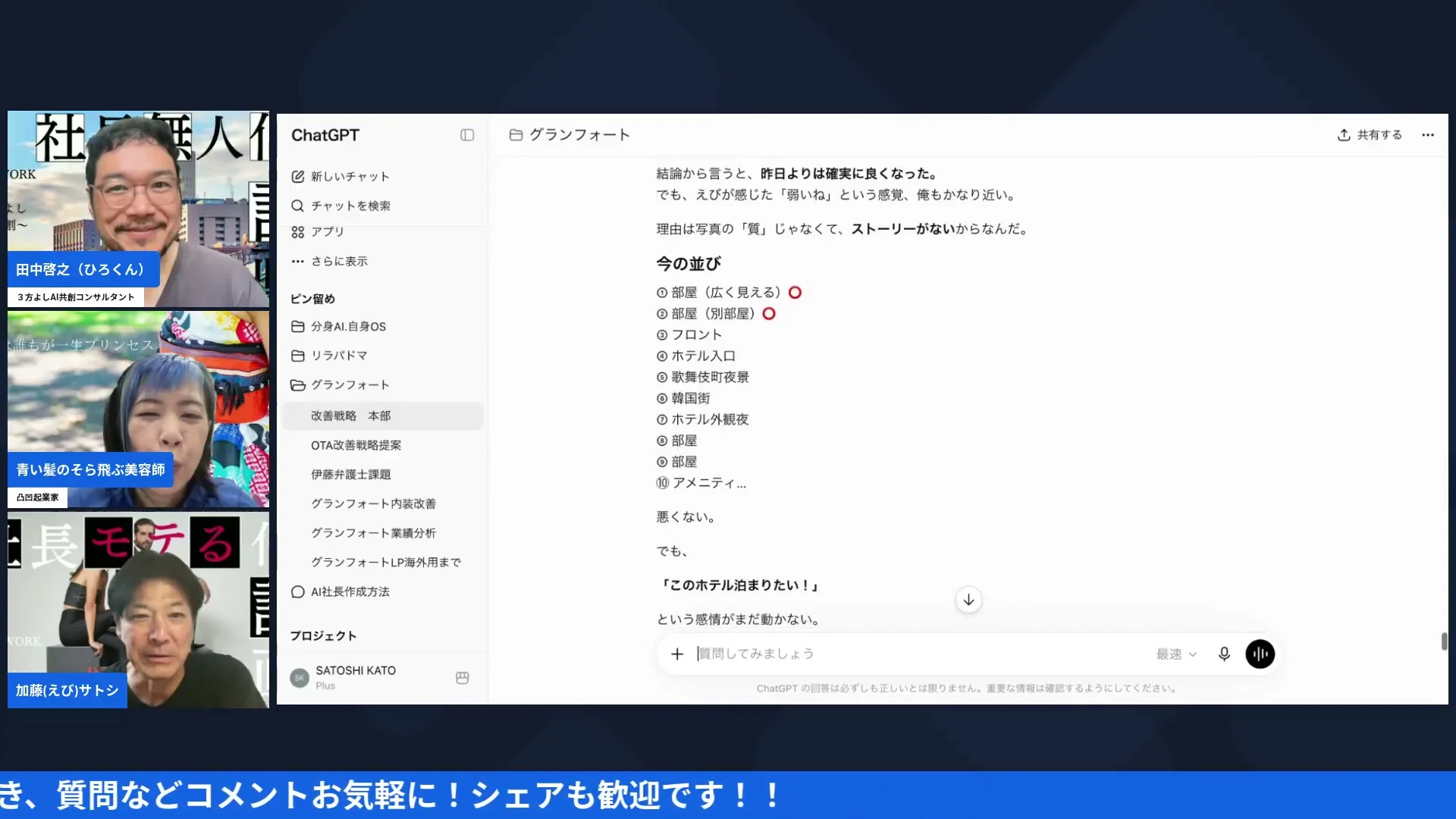Click the icon beside SATOSHI KATO's name
Image resolution: width=1456 pixels, height=819 pixels.
(463, 678)
